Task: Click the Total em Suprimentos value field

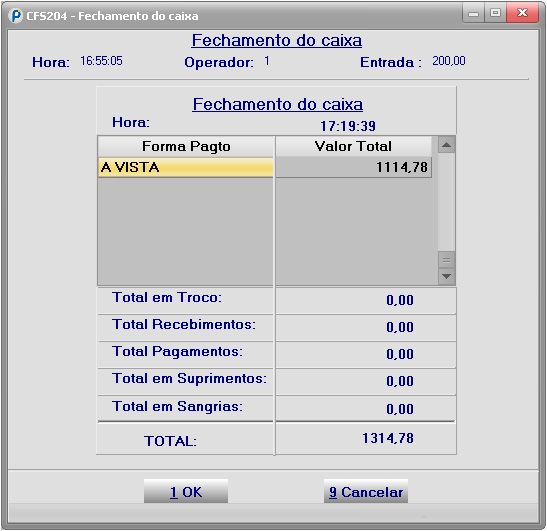Action: 366,381
